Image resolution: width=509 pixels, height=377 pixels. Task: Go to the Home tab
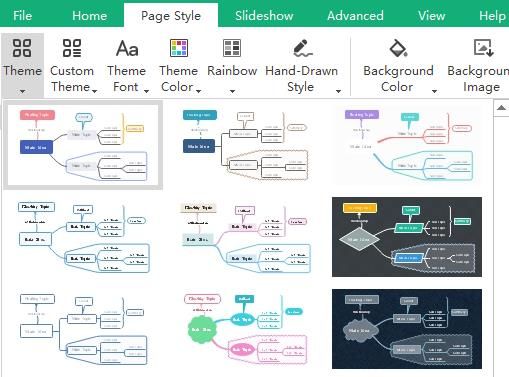89,16
